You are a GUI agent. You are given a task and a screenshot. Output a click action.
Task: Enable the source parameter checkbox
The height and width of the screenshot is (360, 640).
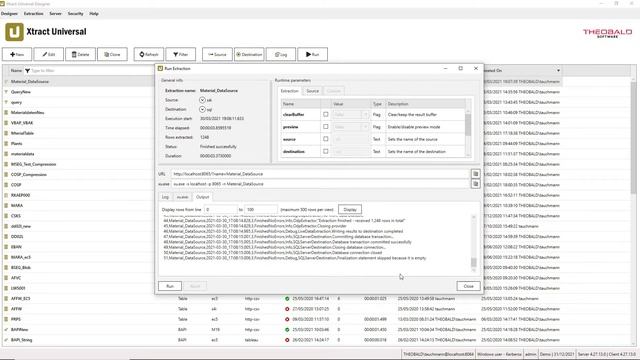click(x=326, y=139)
